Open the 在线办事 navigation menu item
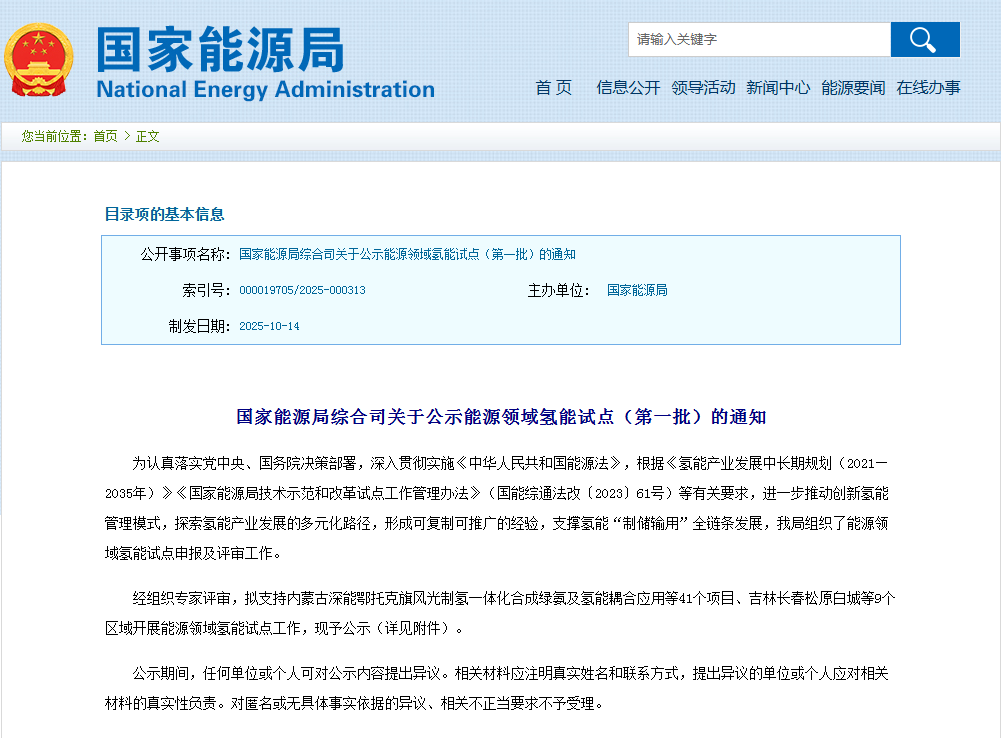The height and width of the screenshot is (738, 1001). click(925, 88)
